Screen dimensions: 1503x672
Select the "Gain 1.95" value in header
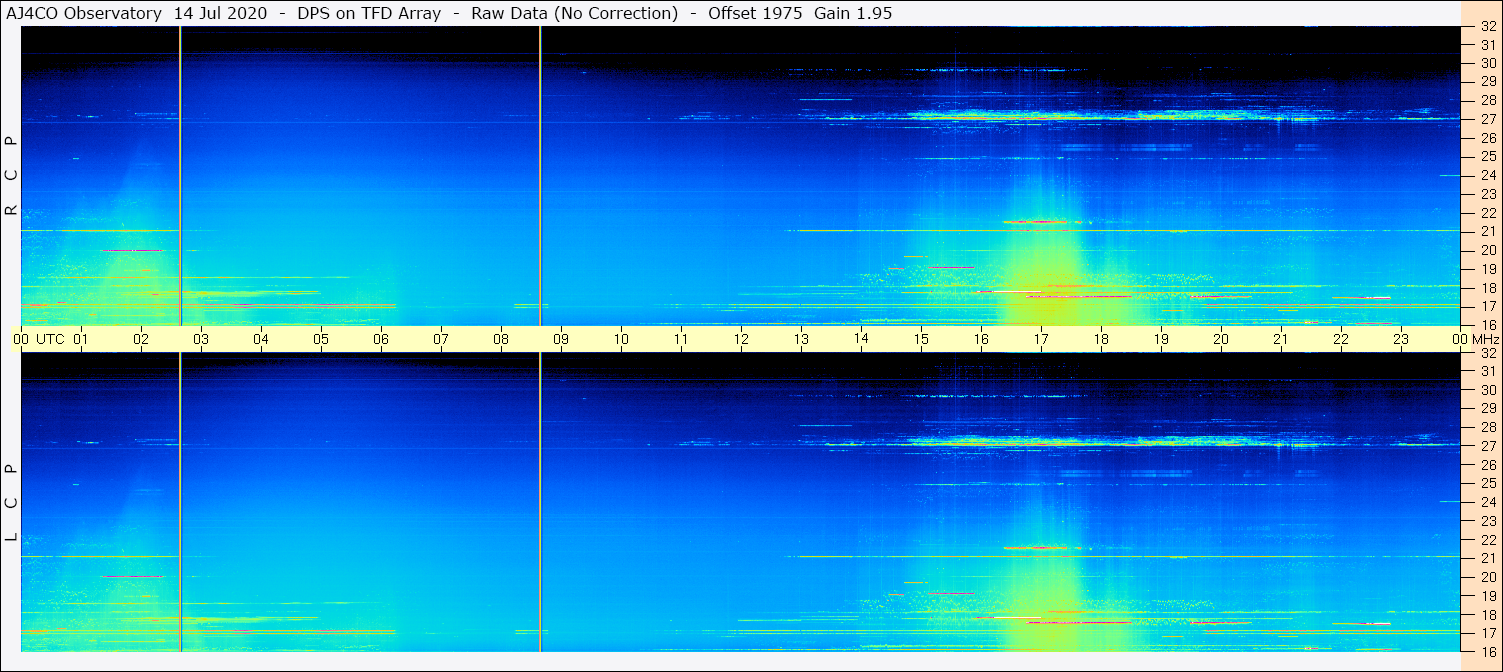pyautogui.click(x=853, y=13)
